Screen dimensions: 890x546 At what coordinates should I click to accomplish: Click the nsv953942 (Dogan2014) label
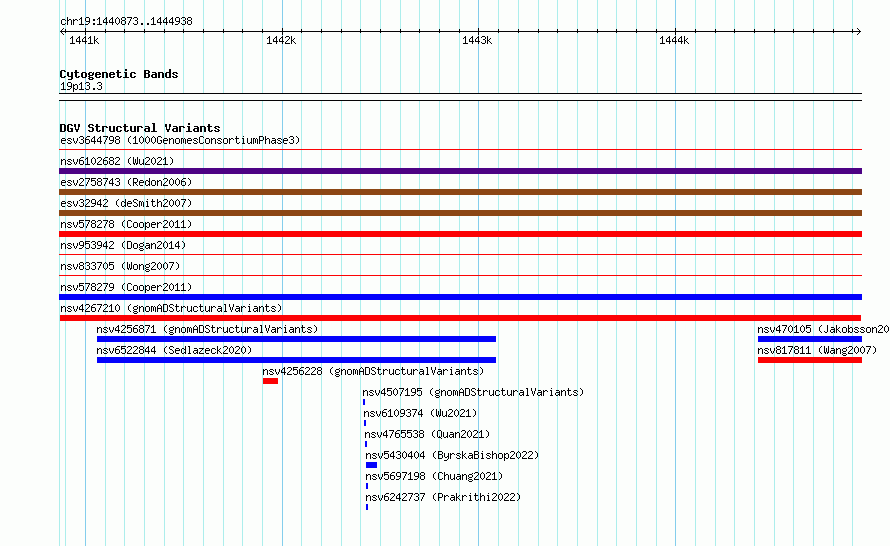pyautogui.click(x=123, y=245)
